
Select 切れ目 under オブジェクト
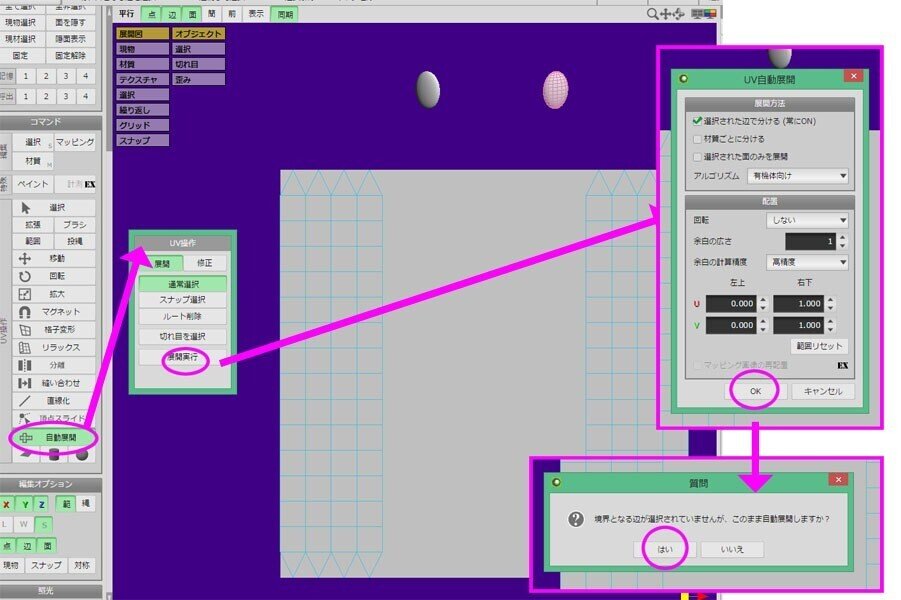pos(199,64)
